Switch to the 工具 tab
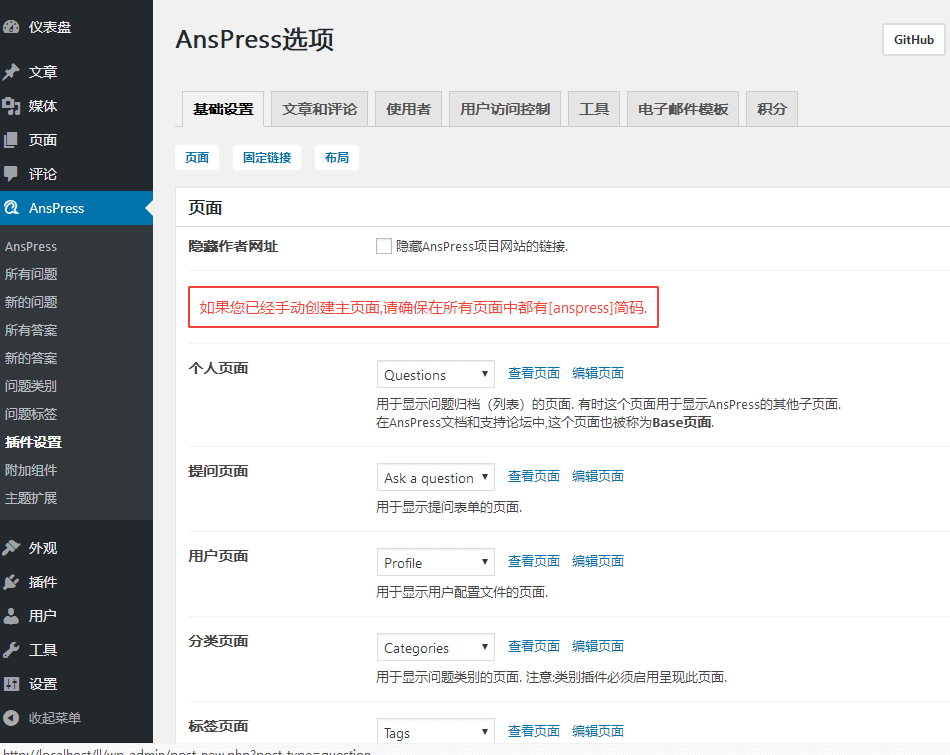The height and width of the screenshot is (755, 950). 594,109
